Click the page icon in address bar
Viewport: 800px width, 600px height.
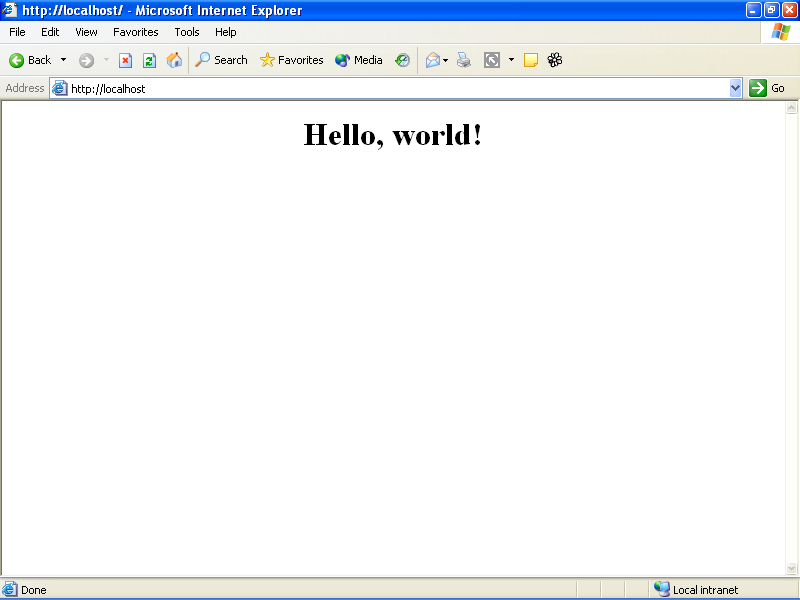(x=60, y=88)
